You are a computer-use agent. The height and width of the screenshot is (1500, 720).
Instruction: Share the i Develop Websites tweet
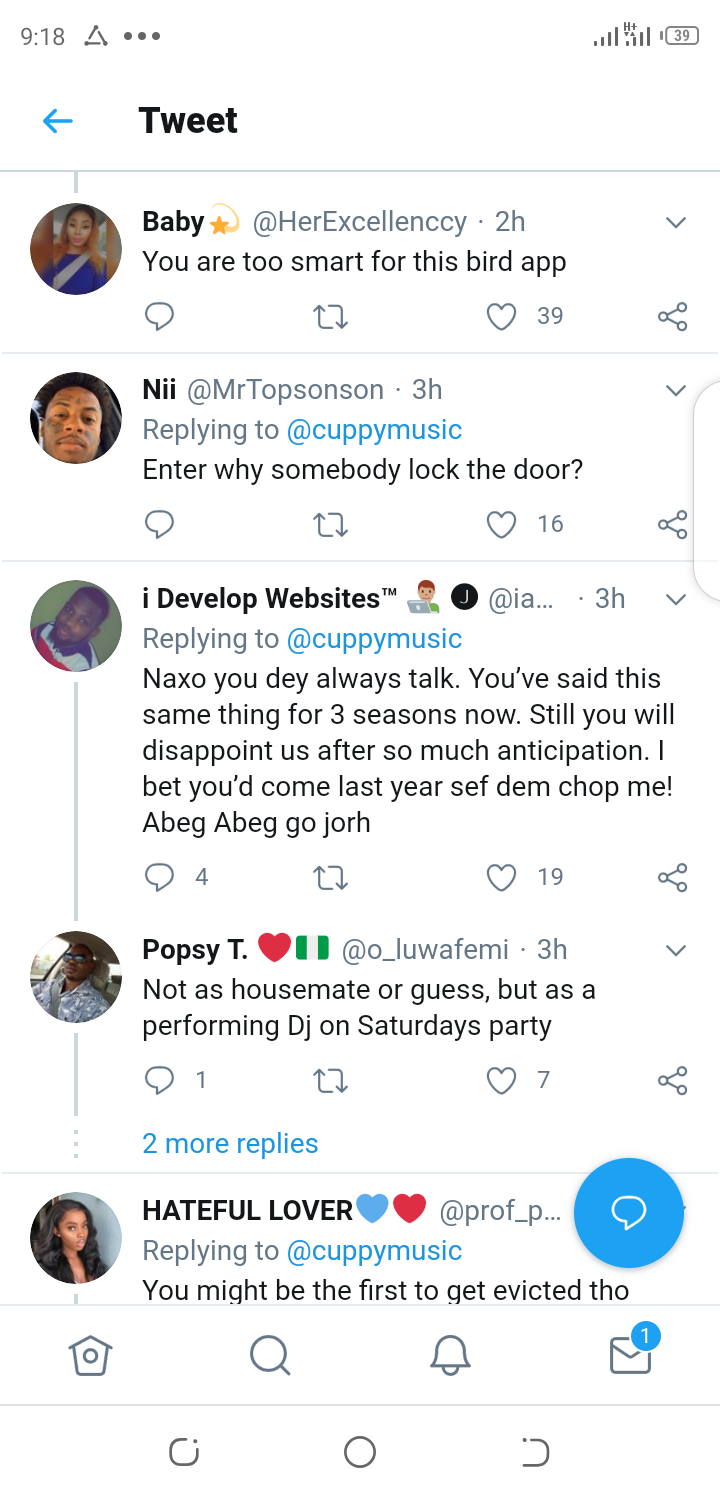(x=673, y=878)
